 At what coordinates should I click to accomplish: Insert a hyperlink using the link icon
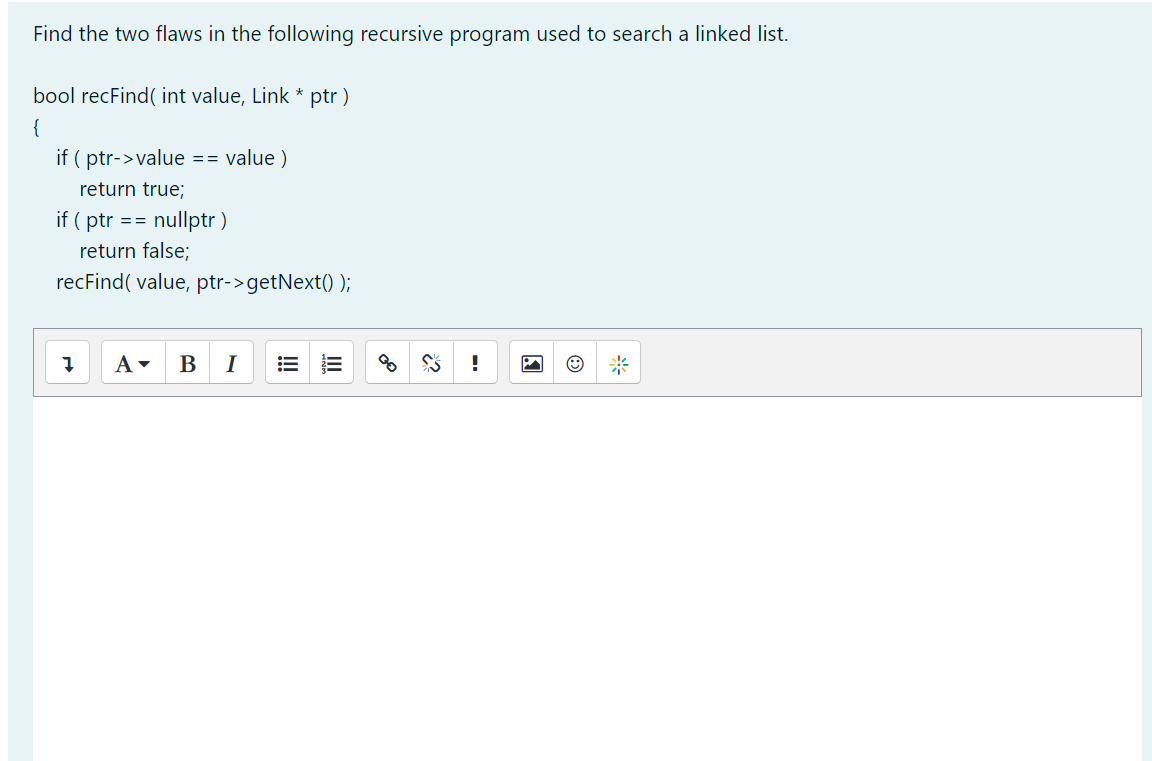[388, 362]
